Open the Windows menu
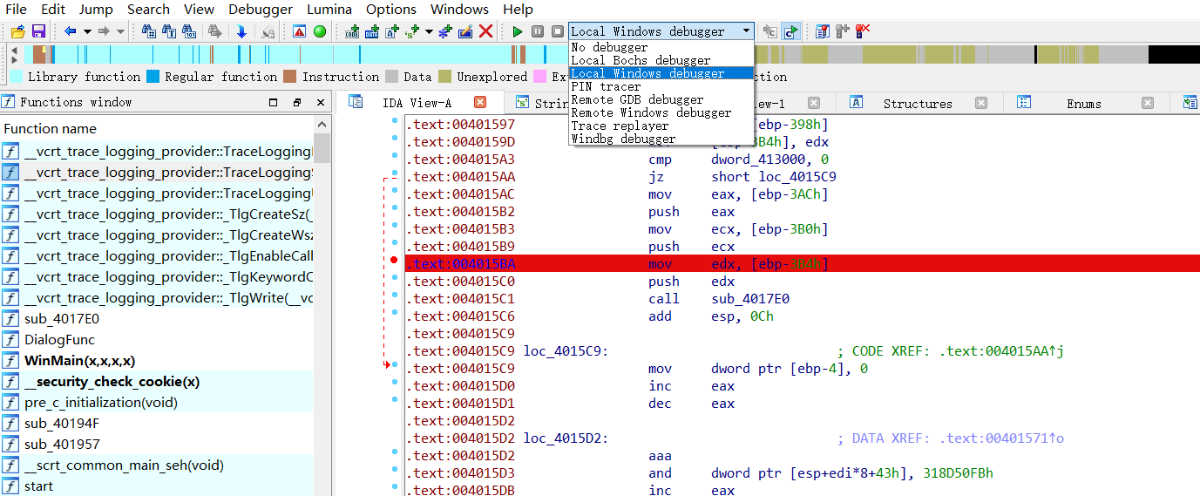1200x496 pixels. coord(459,9)
